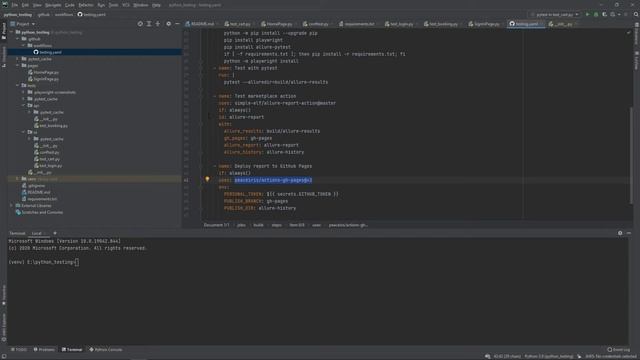Click the Python interpreter entry in status bar
Viewport: 640px width, 360px height.
(549, 356)
